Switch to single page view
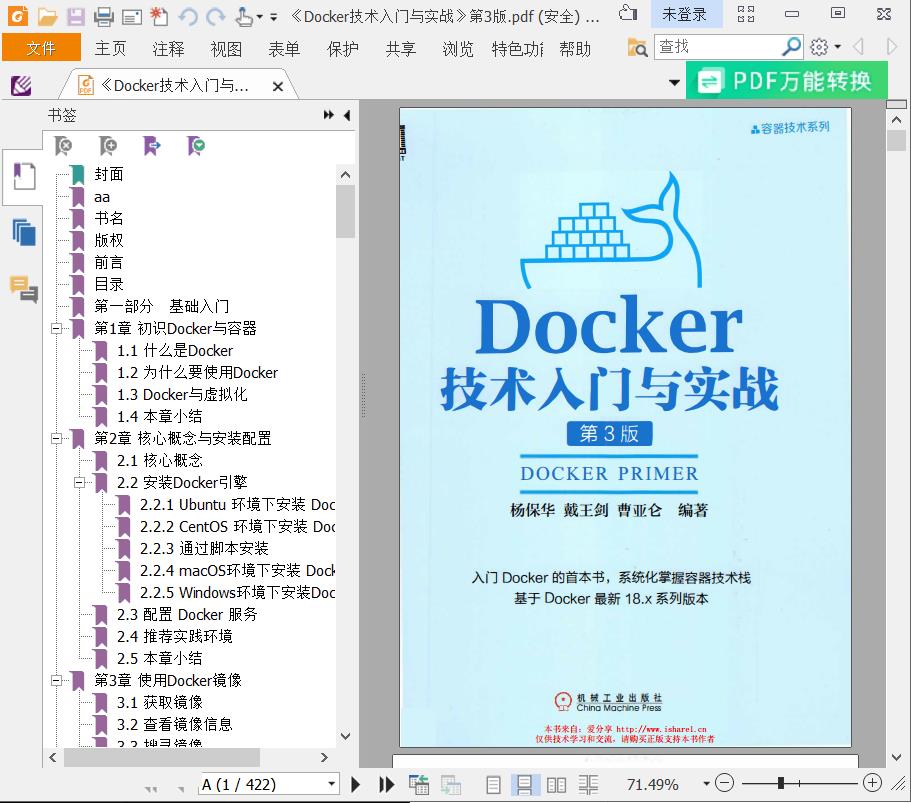This screenshot has width=911, height=803. pyautogui.click(x=493, y=785)
